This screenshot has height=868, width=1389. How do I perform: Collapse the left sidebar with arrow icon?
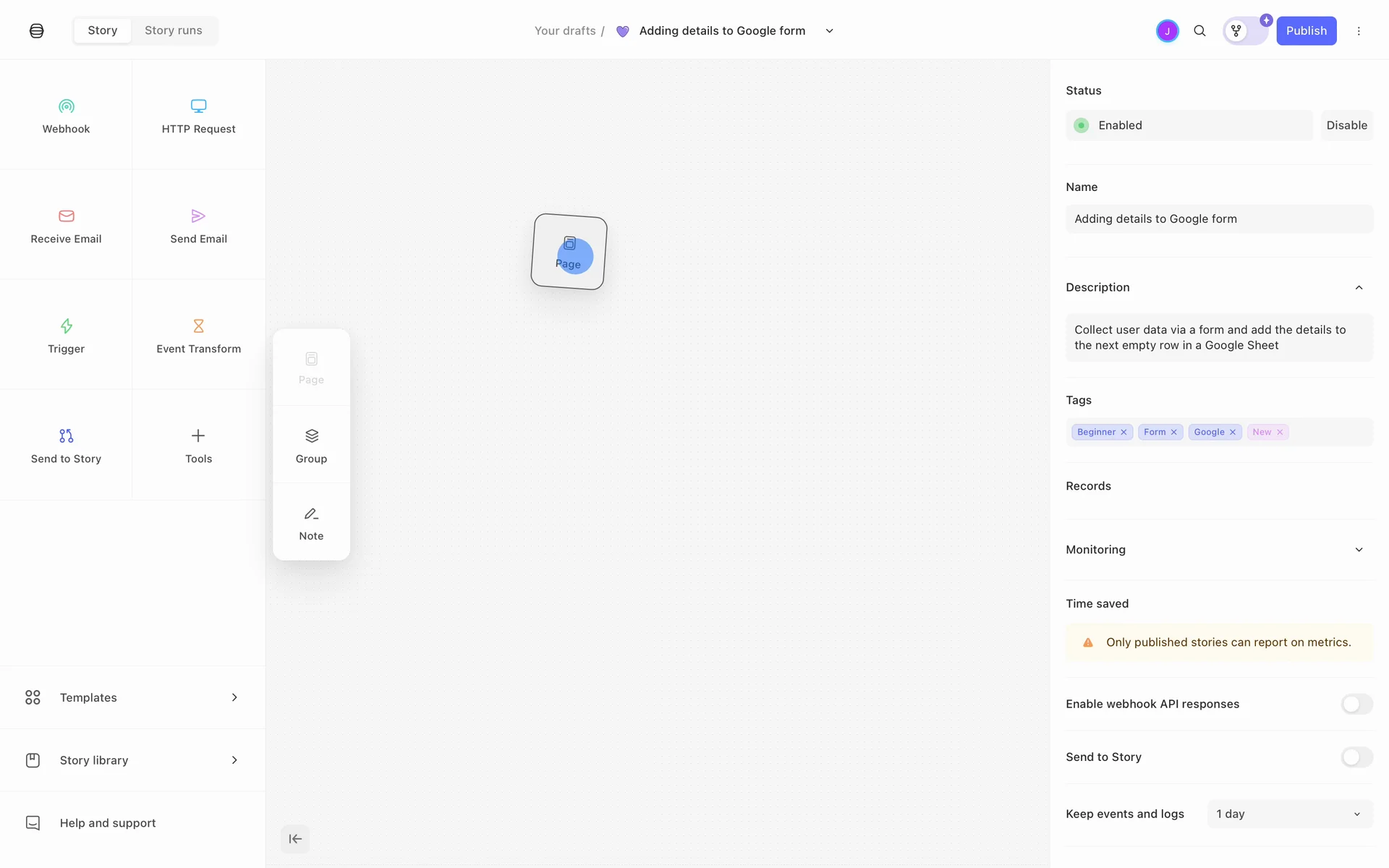[295, 839]
